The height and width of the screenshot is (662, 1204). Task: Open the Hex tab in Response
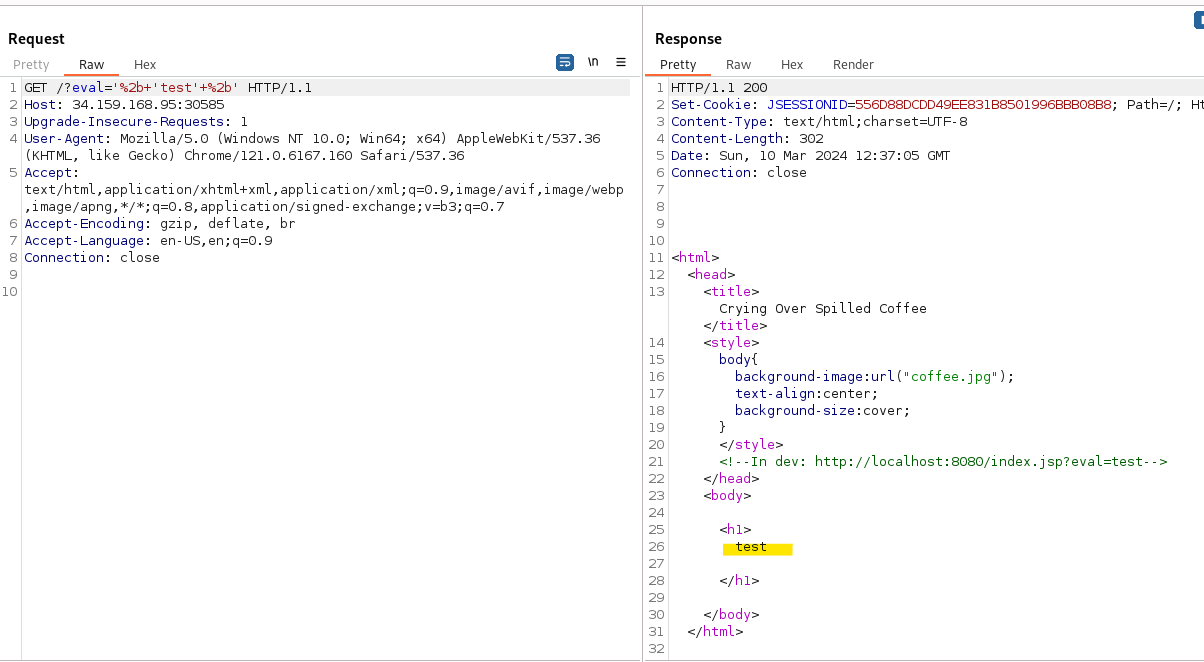(x=792, y=65)
